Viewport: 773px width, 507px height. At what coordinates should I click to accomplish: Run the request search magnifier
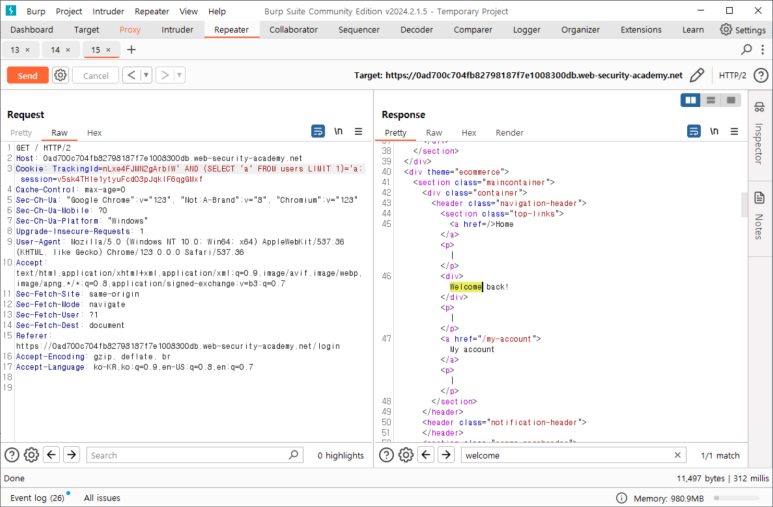click(293, 455)
